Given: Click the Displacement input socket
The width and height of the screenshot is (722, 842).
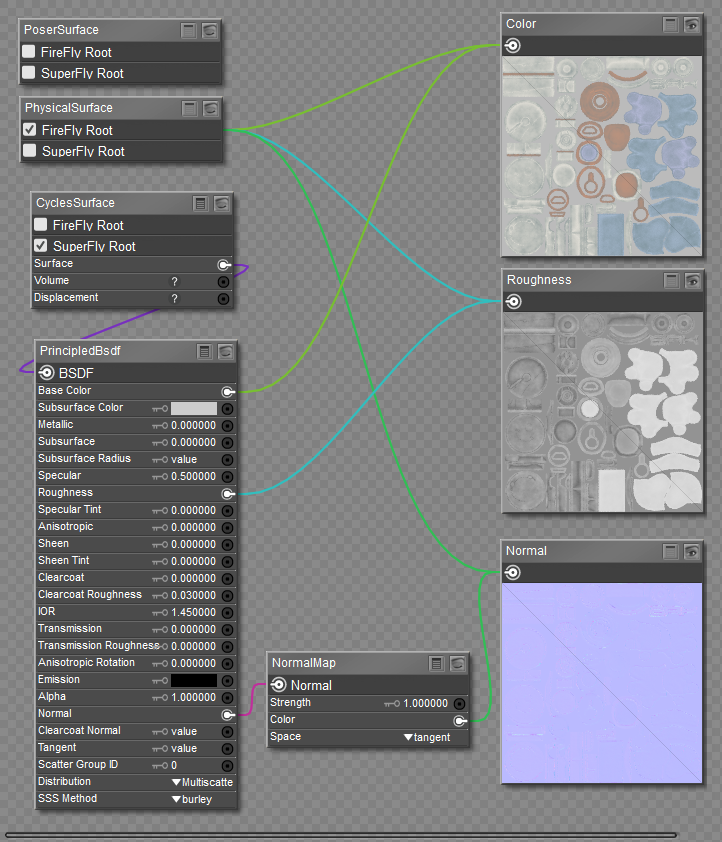Looking at the screenshot, I should 224,299.
